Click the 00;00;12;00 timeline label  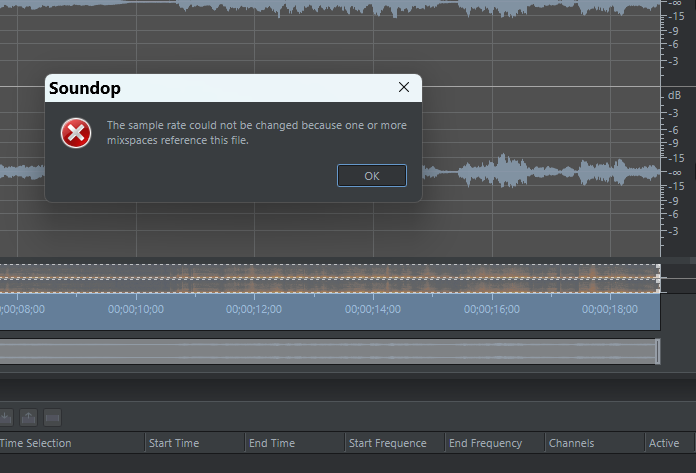pos(254,309)
